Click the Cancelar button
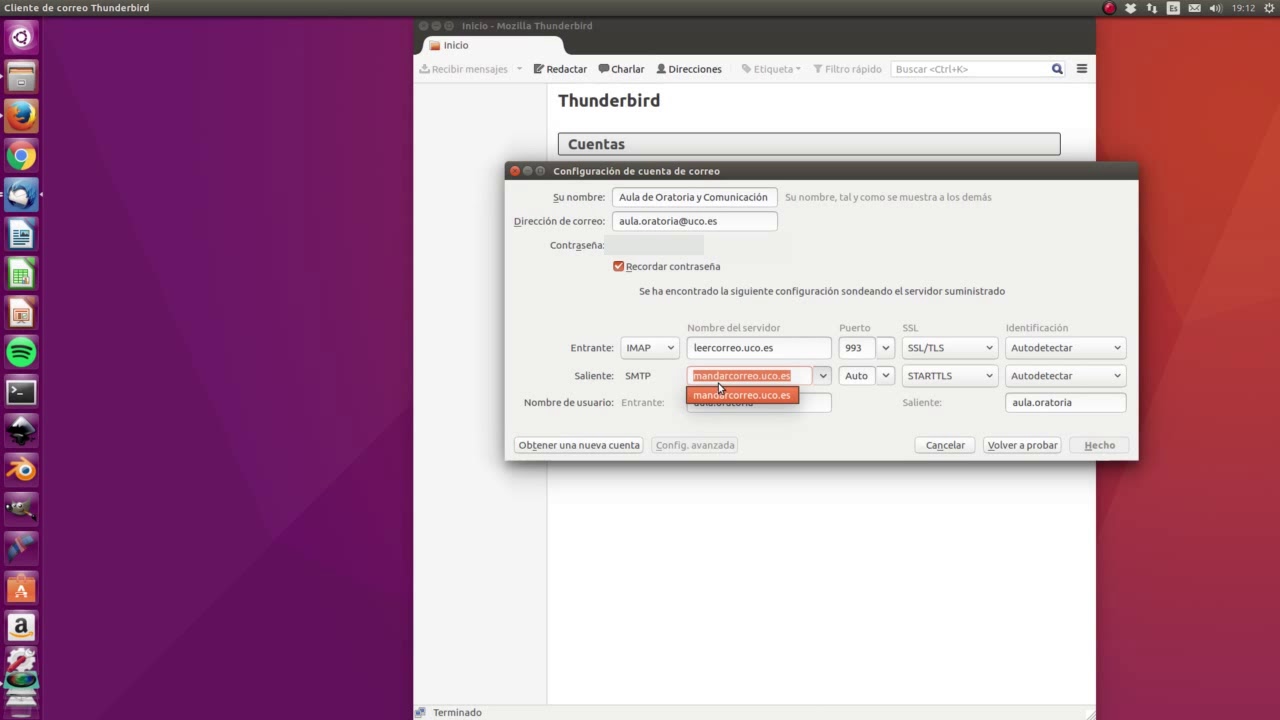Image resolution: width=1280 pixels, height=720 pixels. pos(945,445)
